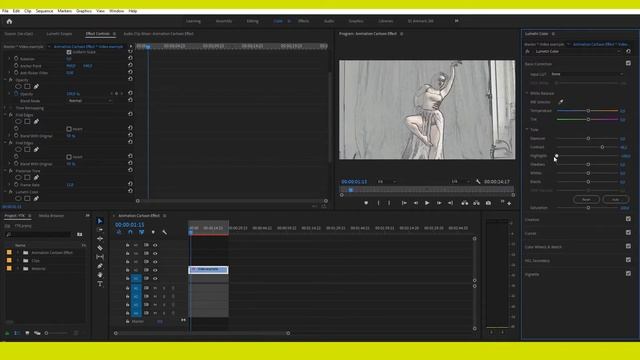The width and height of the screenshot is (640, 360).
Task: Open the Blend Mode dropdown
Action: tap(89, 100)
